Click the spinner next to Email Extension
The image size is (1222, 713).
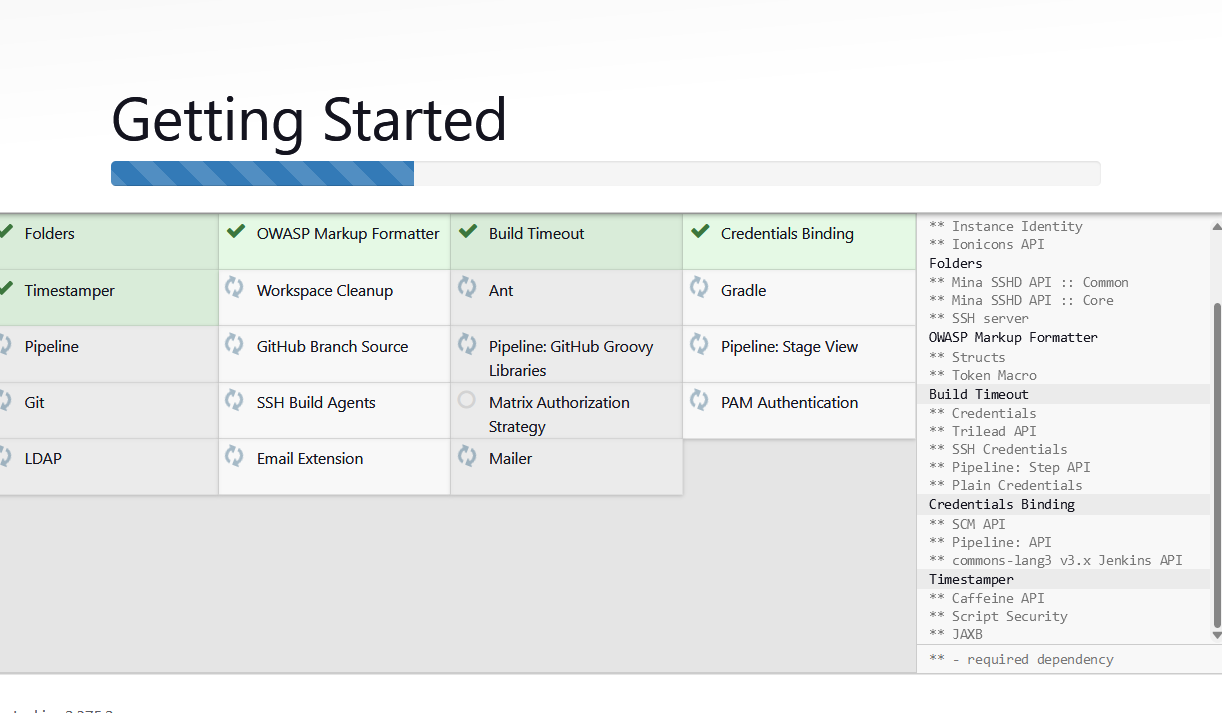[x=234, y=457]
